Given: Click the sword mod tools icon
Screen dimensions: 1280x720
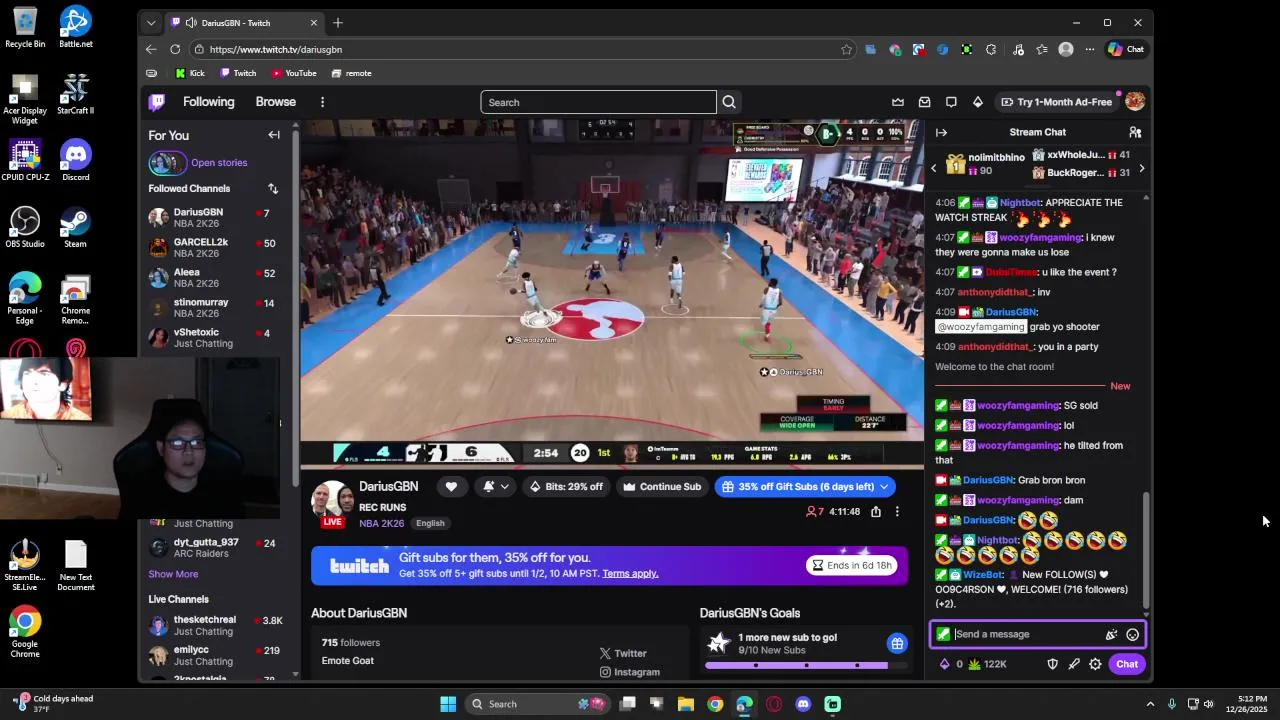Looking at the screenshot, I should click(1074, 664).
